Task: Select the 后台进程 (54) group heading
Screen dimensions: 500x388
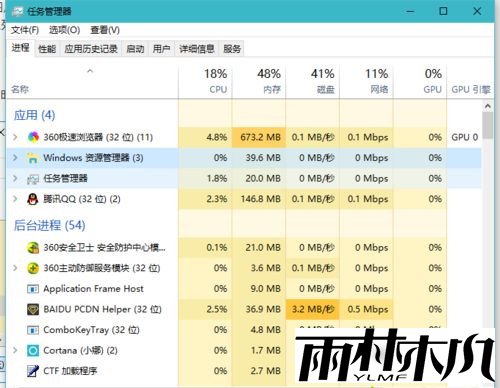Action: click(49, 226)
